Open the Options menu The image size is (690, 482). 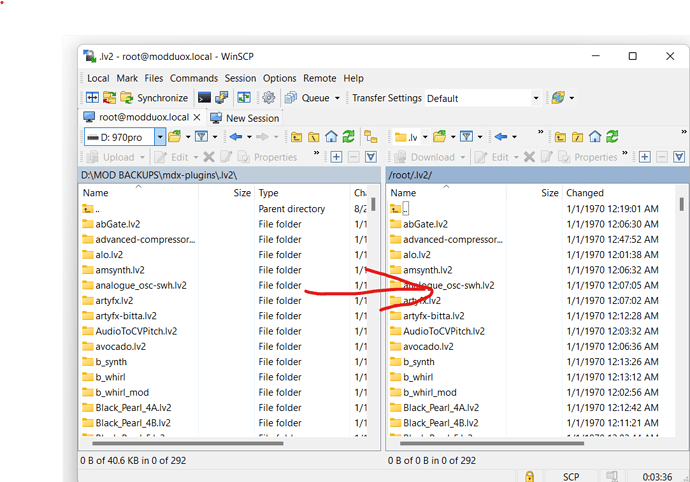pos(279,78)
